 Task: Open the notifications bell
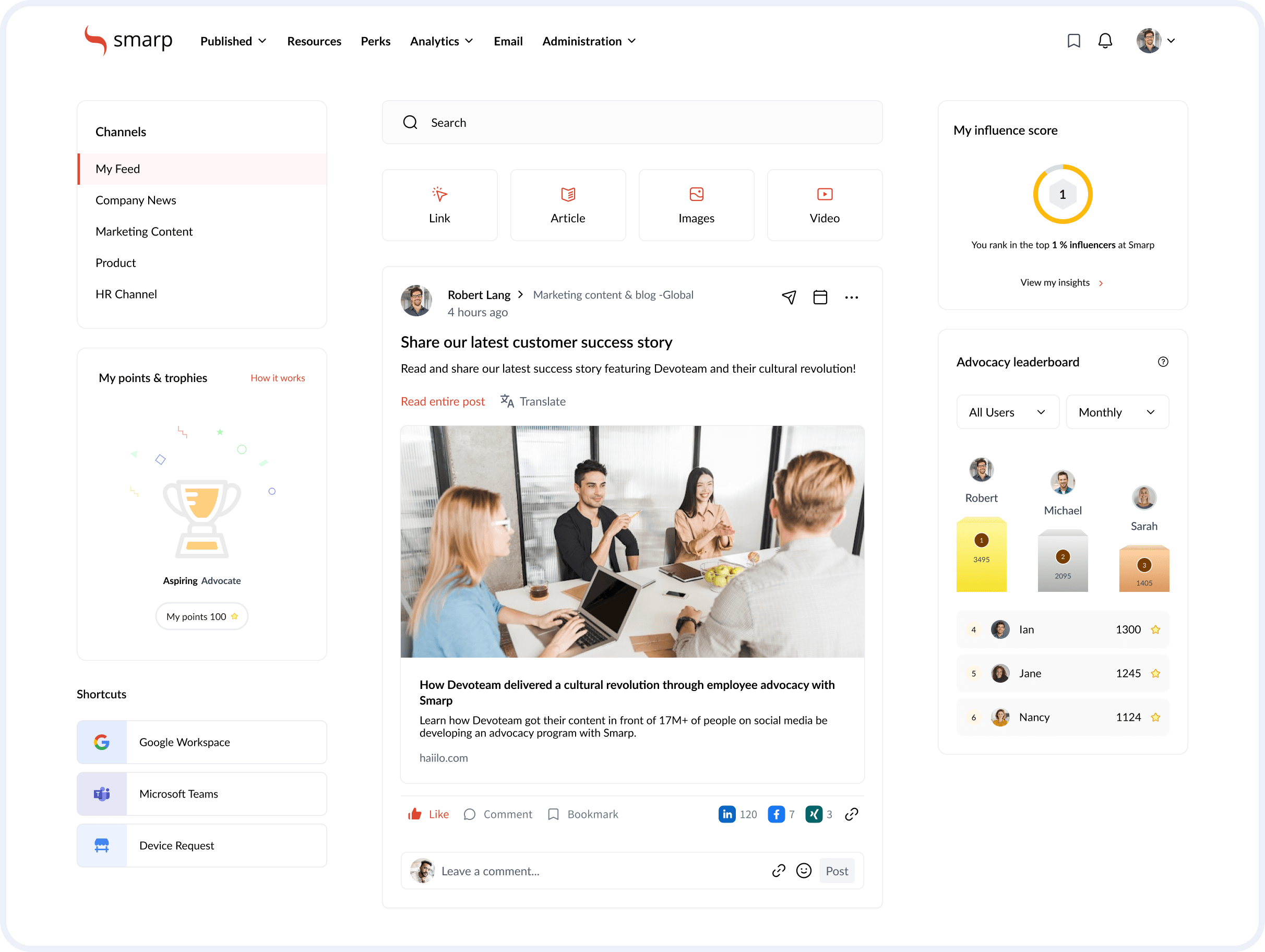[x=1105, y=41]
